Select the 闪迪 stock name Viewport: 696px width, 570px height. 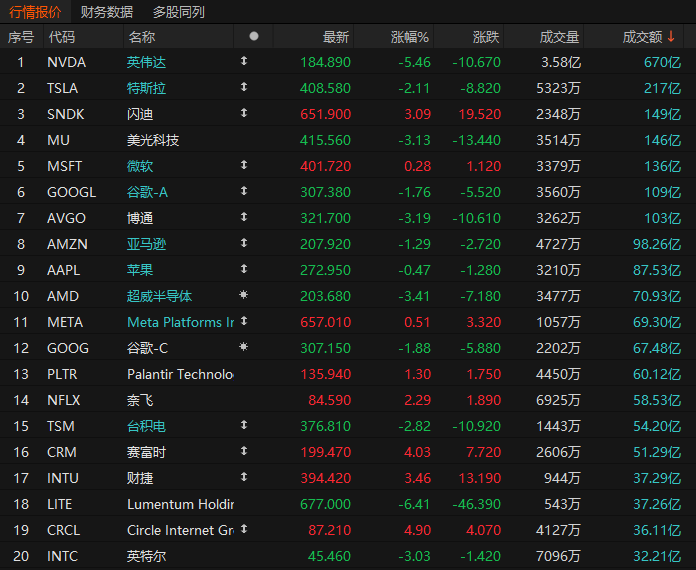click(x=140, y=115)
